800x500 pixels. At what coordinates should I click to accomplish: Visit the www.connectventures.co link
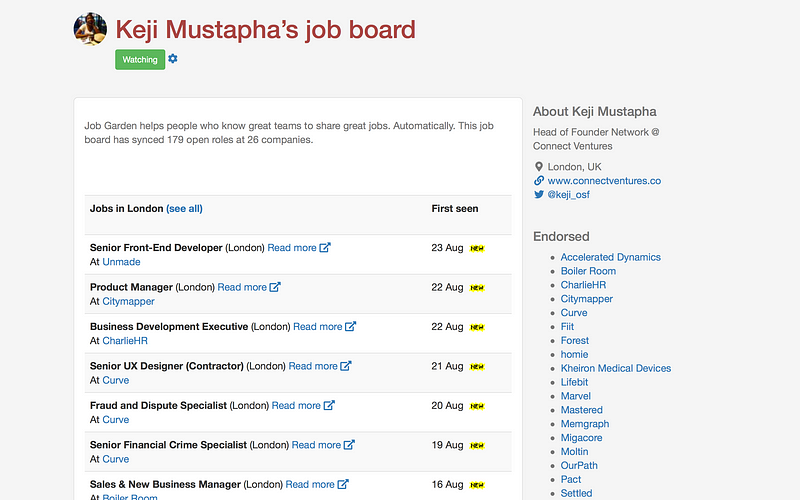(x=604, y=181)
